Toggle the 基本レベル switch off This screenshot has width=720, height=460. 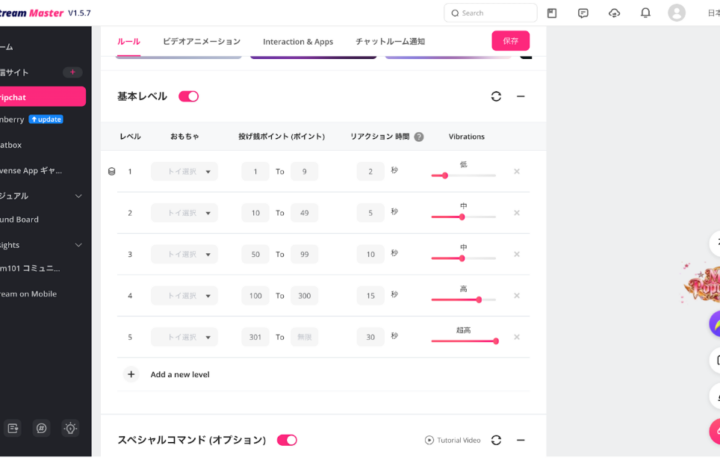click(188, 96)
